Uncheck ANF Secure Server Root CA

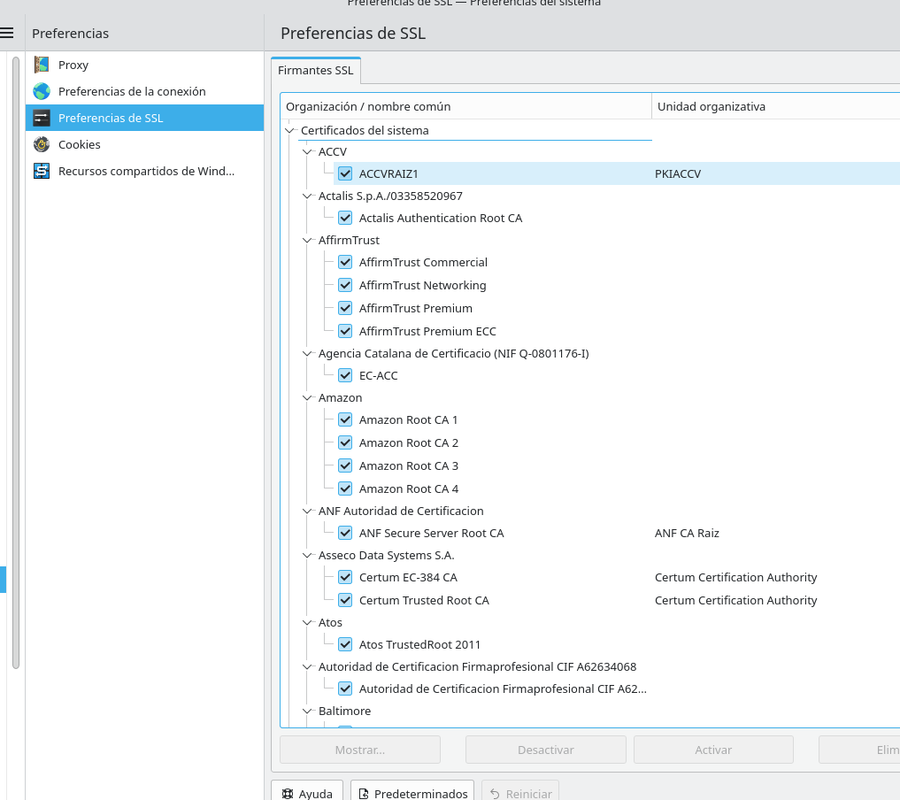click(345, 533)
